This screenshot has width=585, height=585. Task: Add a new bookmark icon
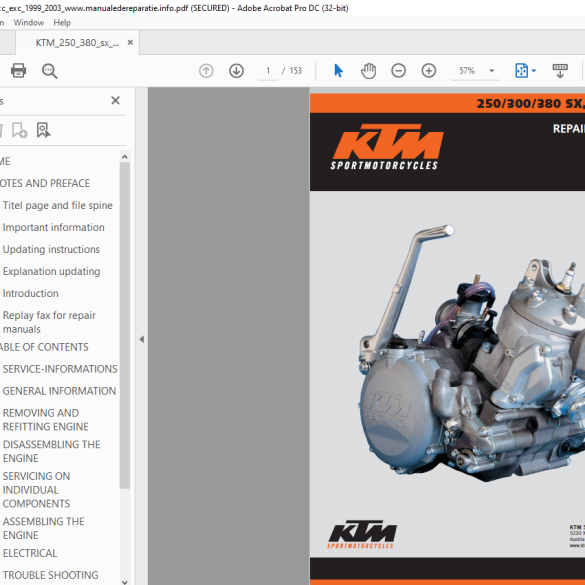pos(19,130)
